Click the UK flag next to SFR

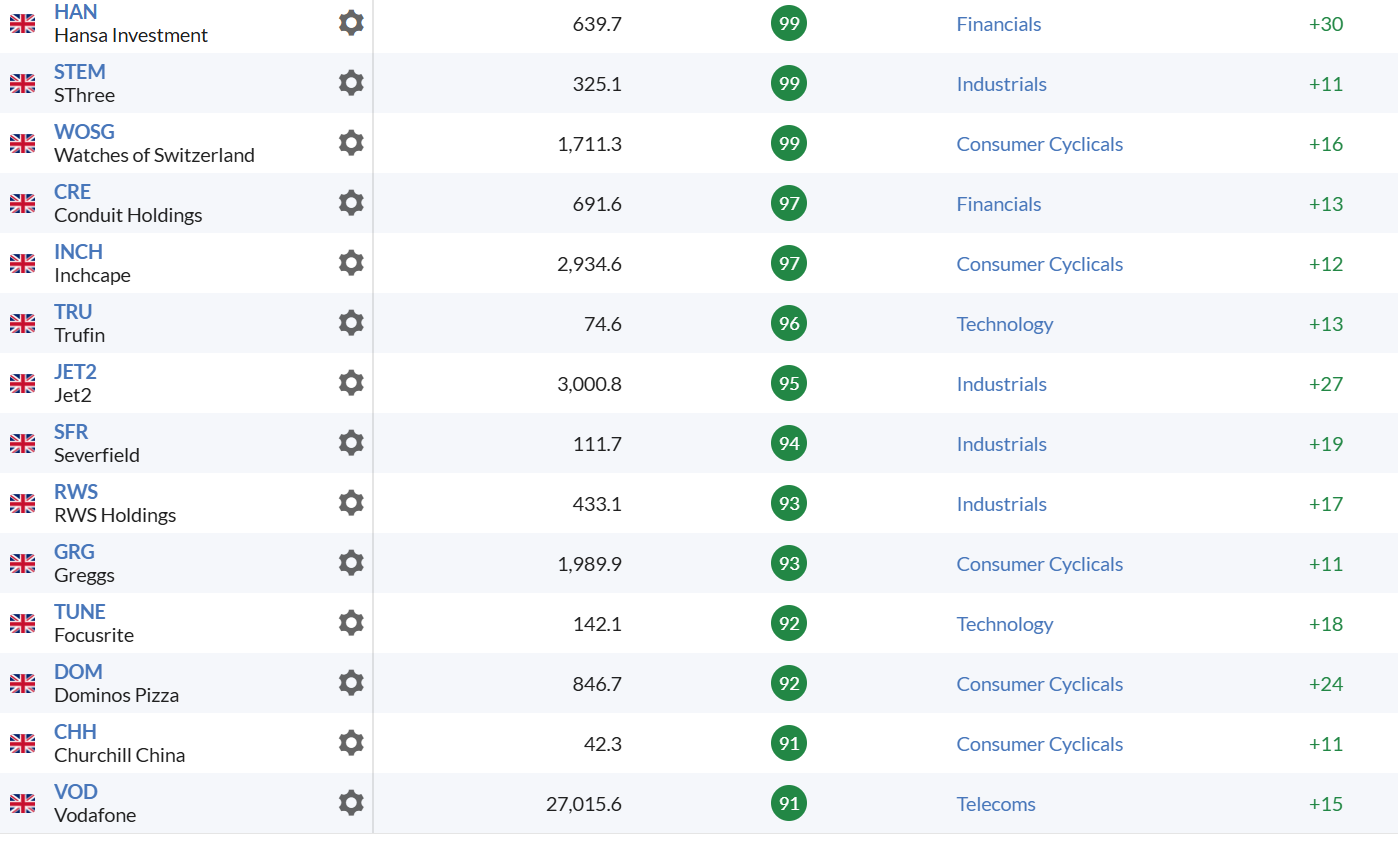pos(22,443)
